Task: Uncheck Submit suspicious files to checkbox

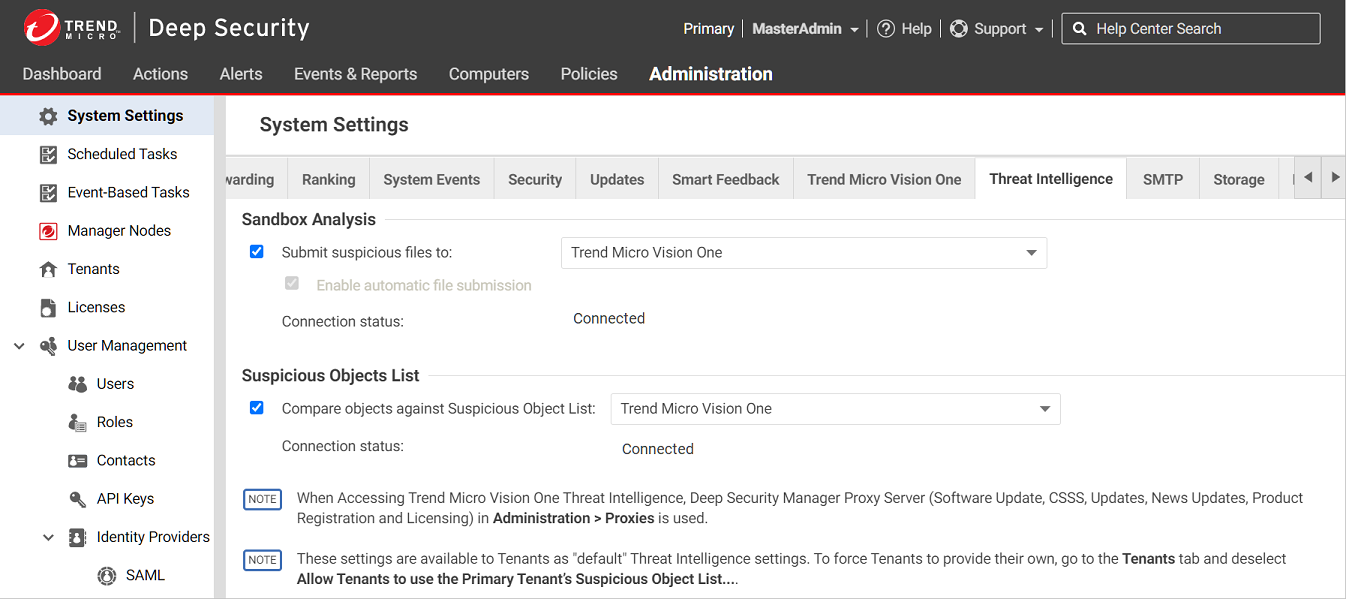Action: 257,252
